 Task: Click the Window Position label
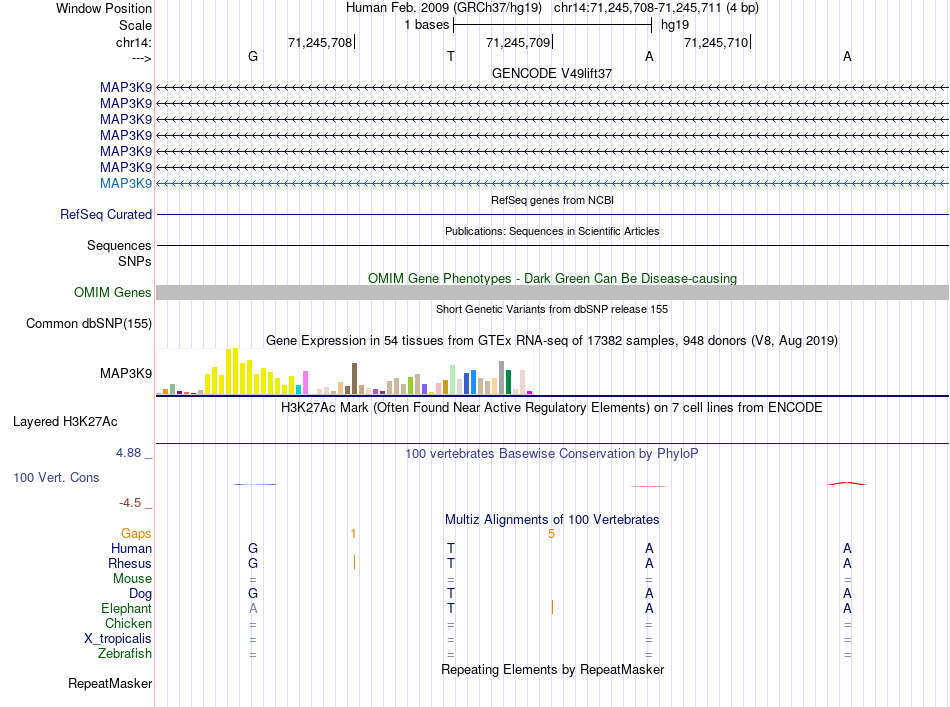tap(104, 8)
